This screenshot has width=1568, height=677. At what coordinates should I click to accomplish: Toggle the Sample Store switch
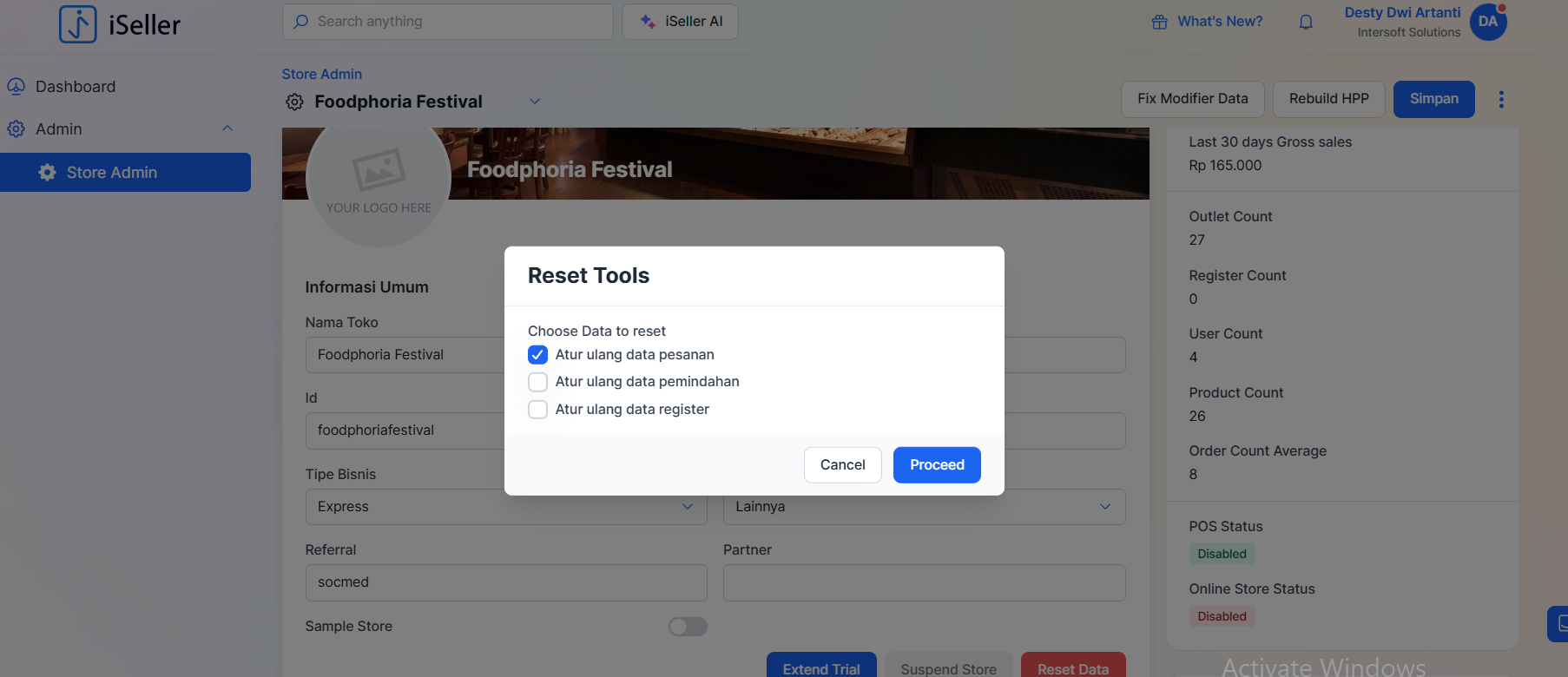(x=688, y=627)
